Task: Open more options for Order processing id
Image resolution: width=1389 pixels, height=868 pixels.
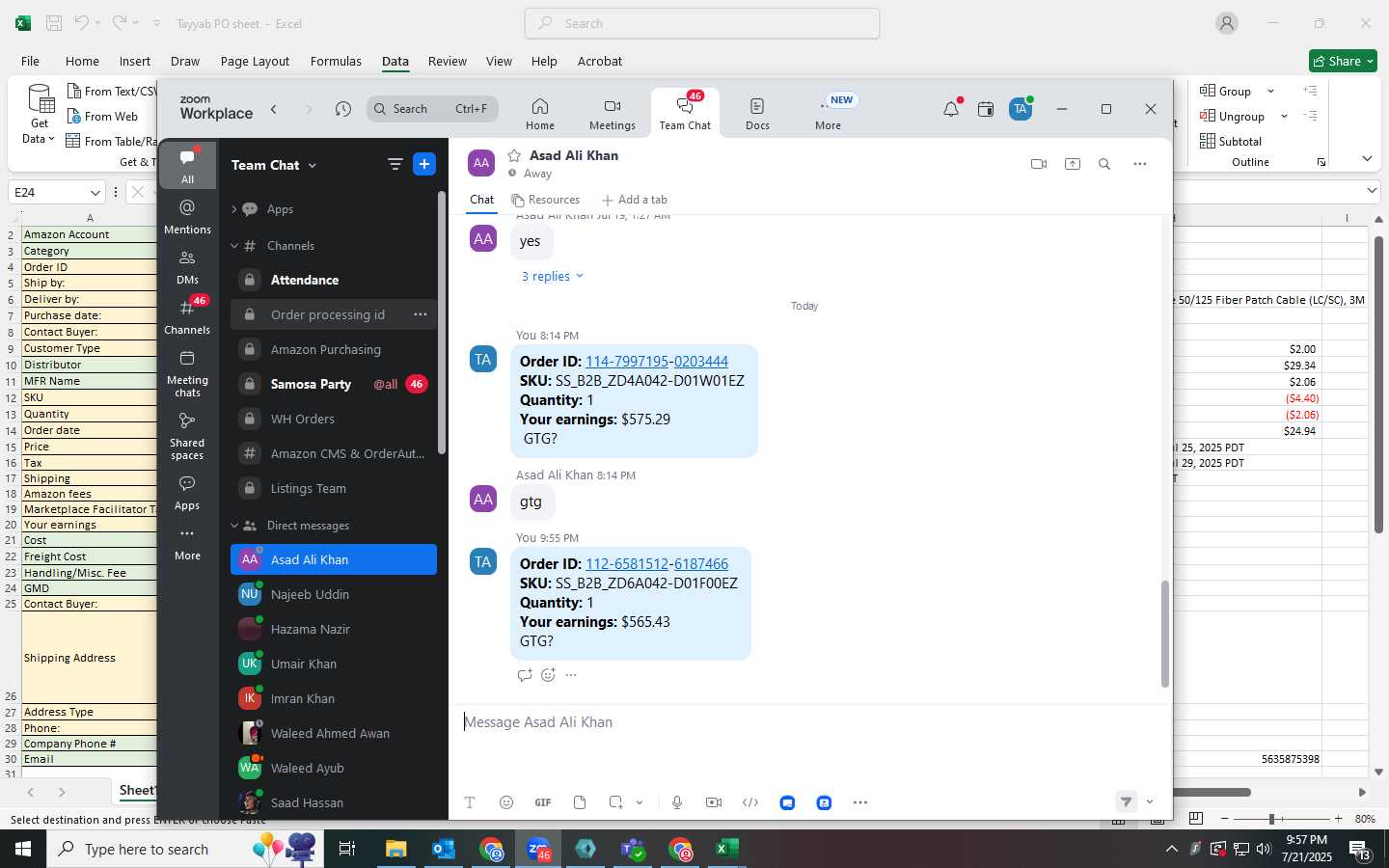Action: 420,314
